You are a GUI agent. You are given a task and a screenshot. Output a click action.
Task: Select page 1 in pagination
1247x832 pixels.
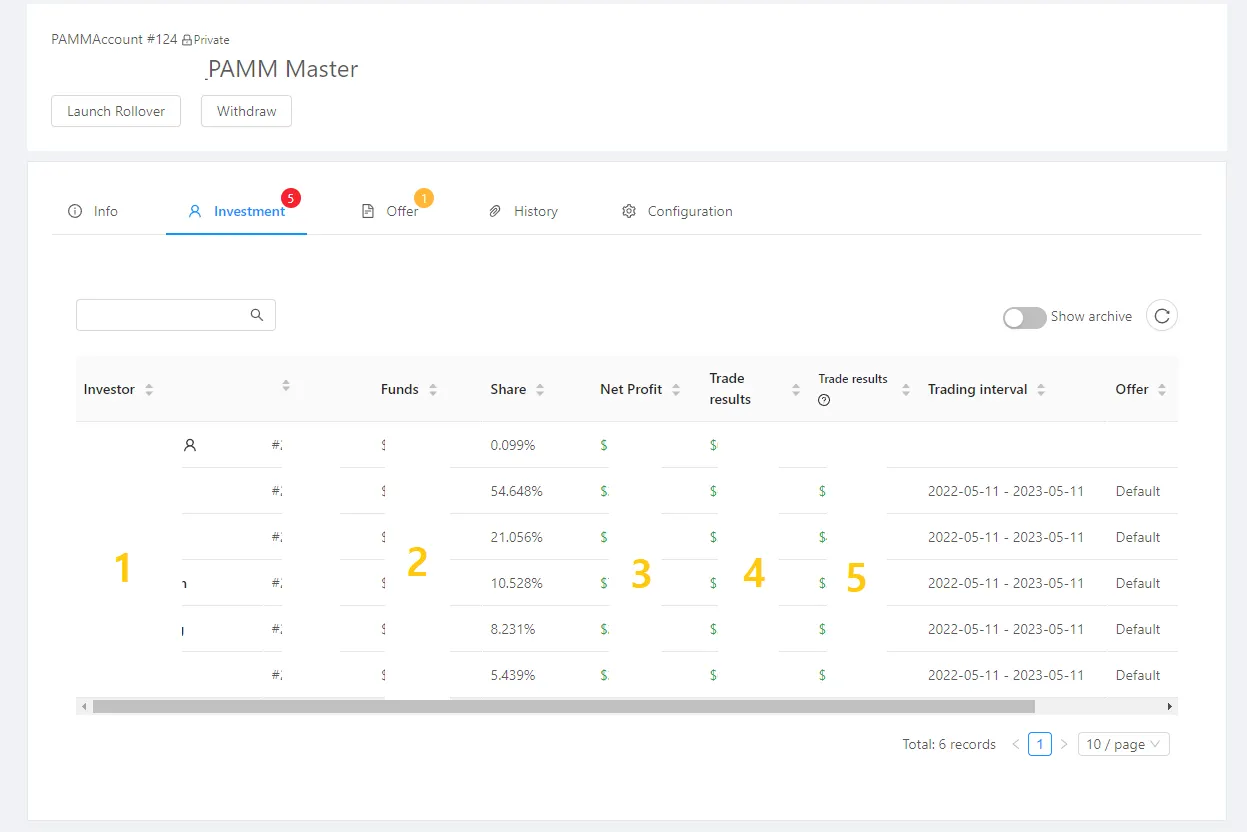(1040, 744)
